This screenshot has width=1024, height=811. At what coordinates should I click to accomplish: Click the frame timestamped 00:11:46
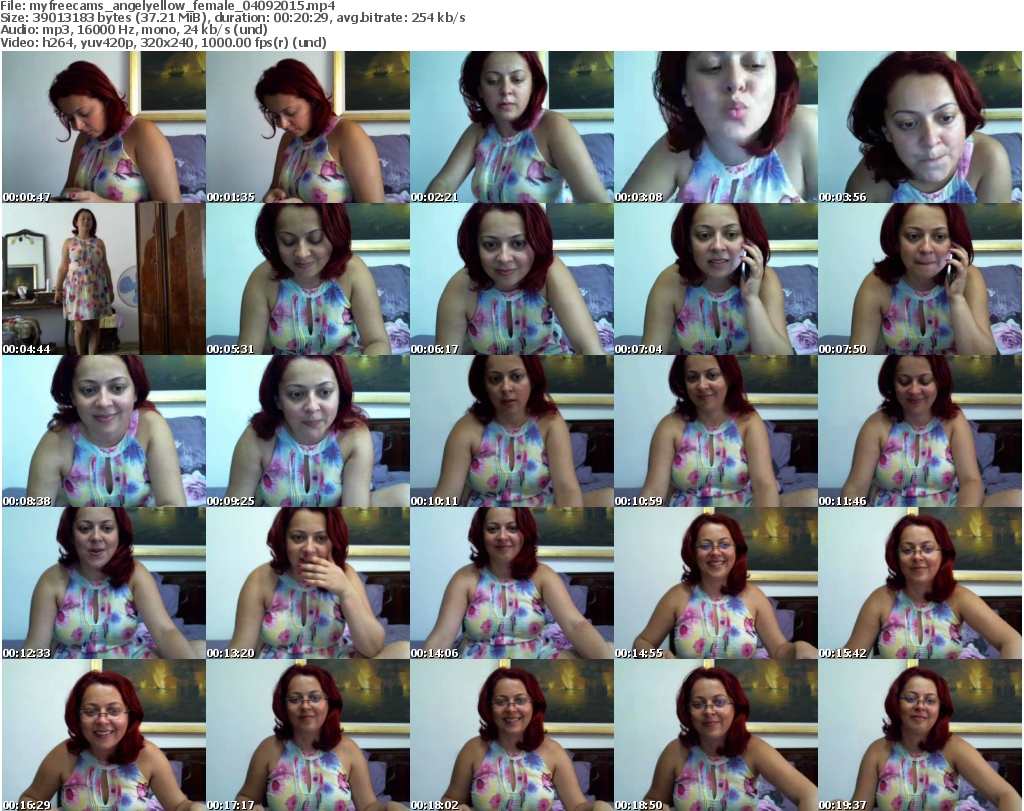pyautogui.click(x=920, y=431)
